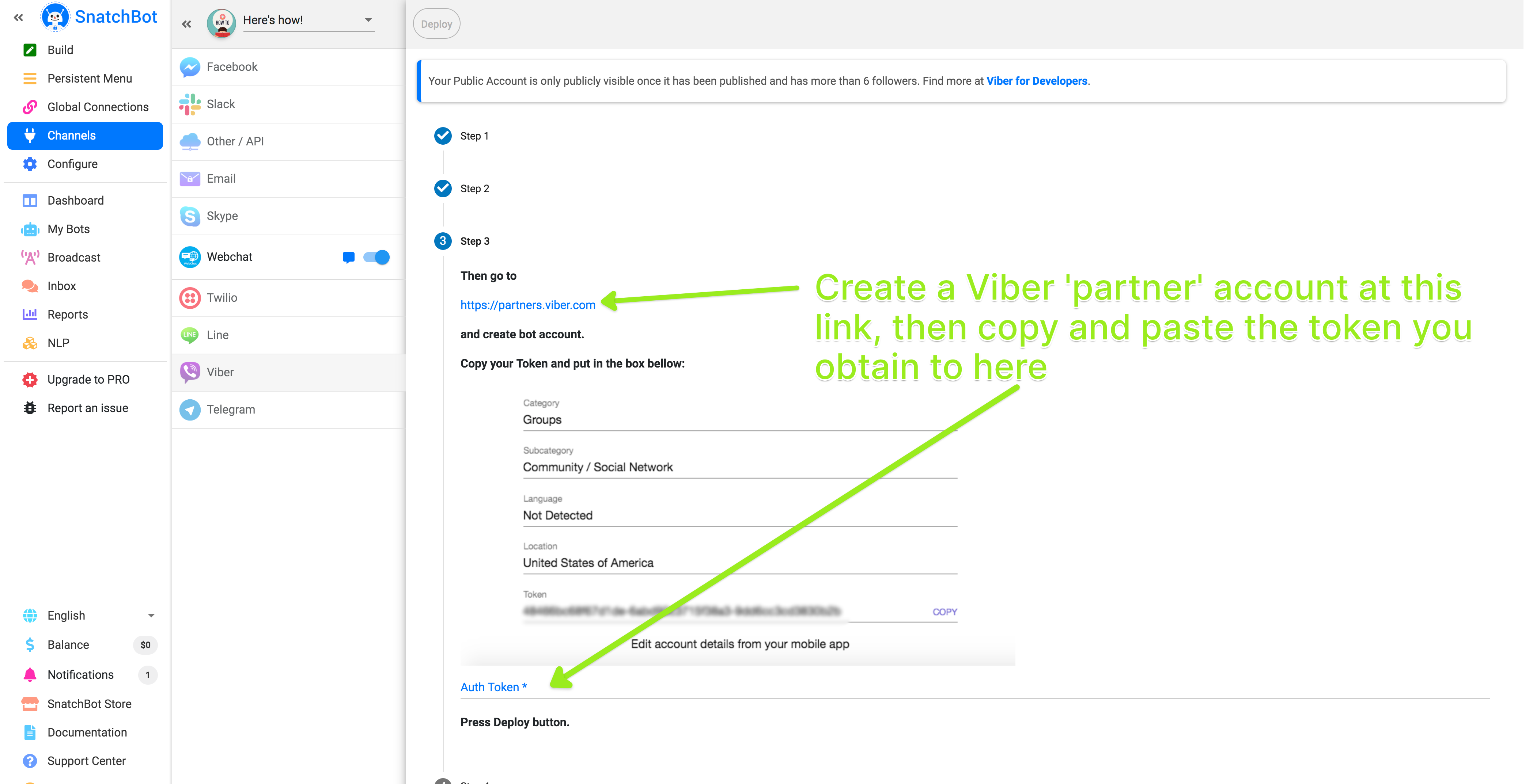Click the Facebook Messenger icon
Screen dimensions: 1533x784
pyautogui.click(x=190, y=66)
